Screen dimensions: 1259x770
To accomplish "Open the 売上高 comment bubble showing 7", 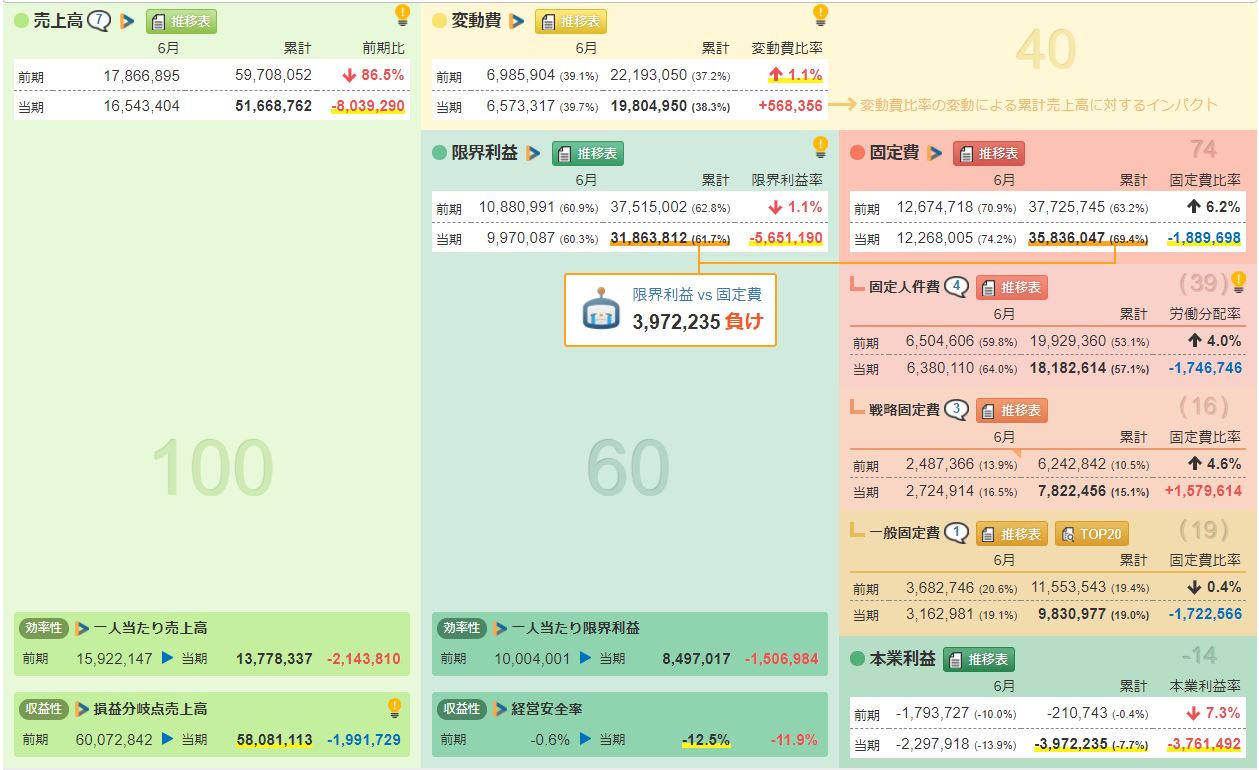I will pos(99,20).
